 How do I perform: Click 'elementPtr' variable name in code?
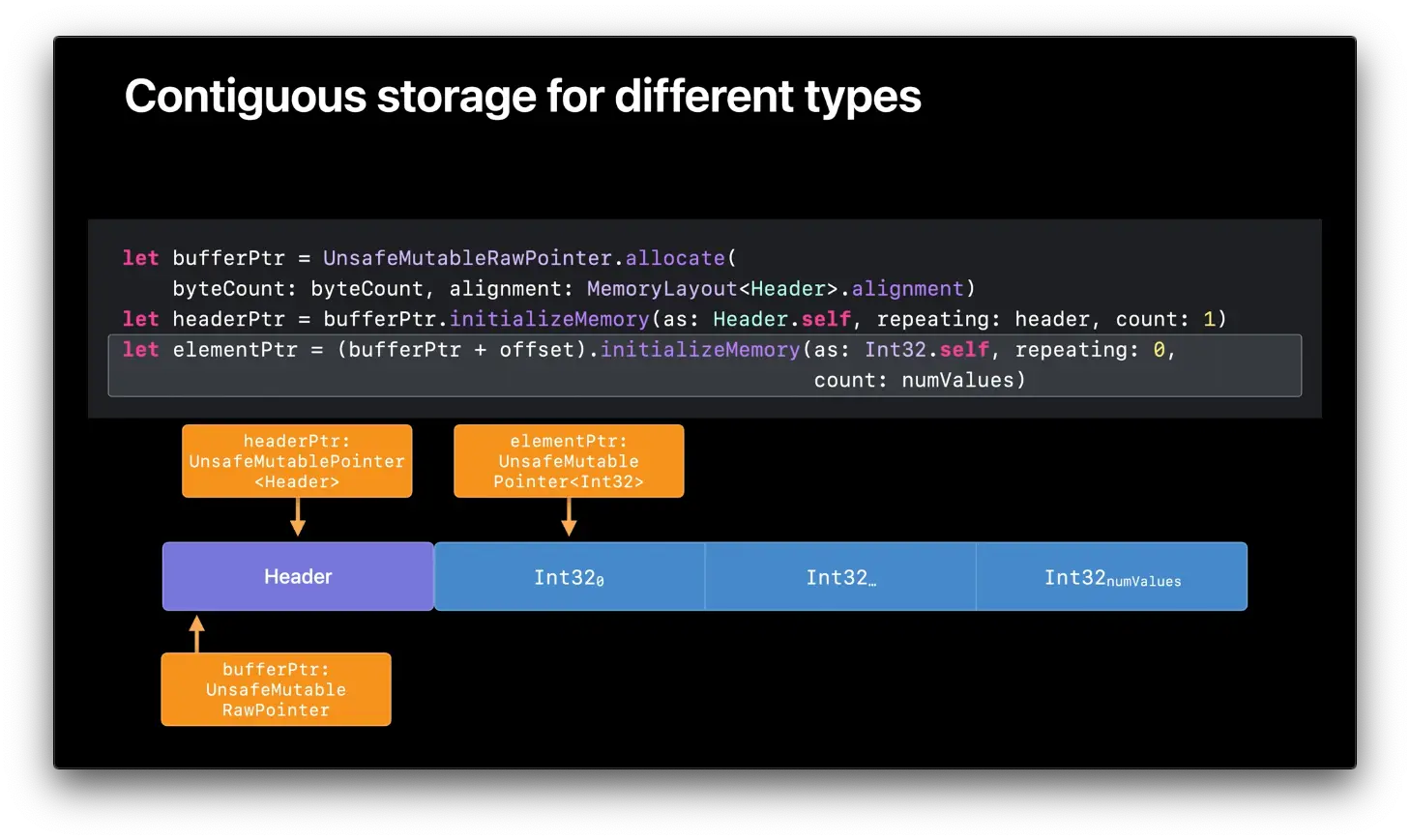tap(235, 350)
